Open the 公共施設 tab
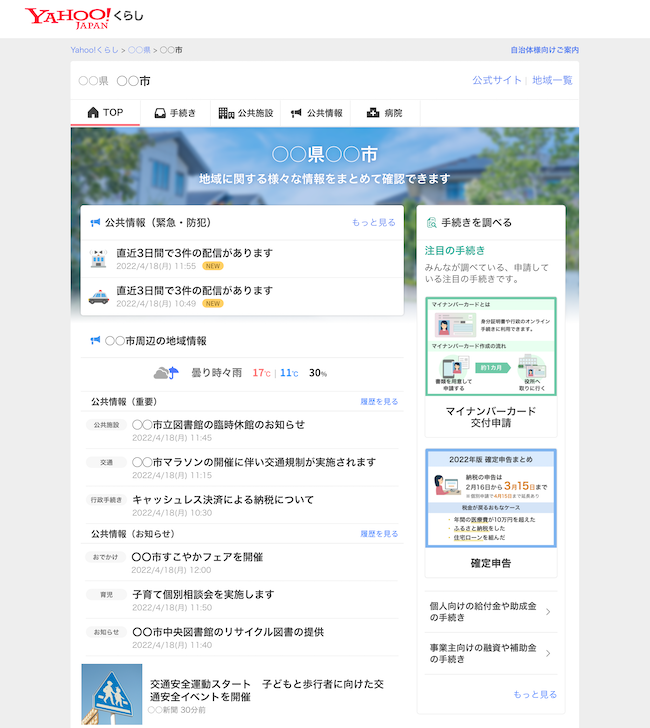This screenshot has width=650, height=728. coord(246,113)
